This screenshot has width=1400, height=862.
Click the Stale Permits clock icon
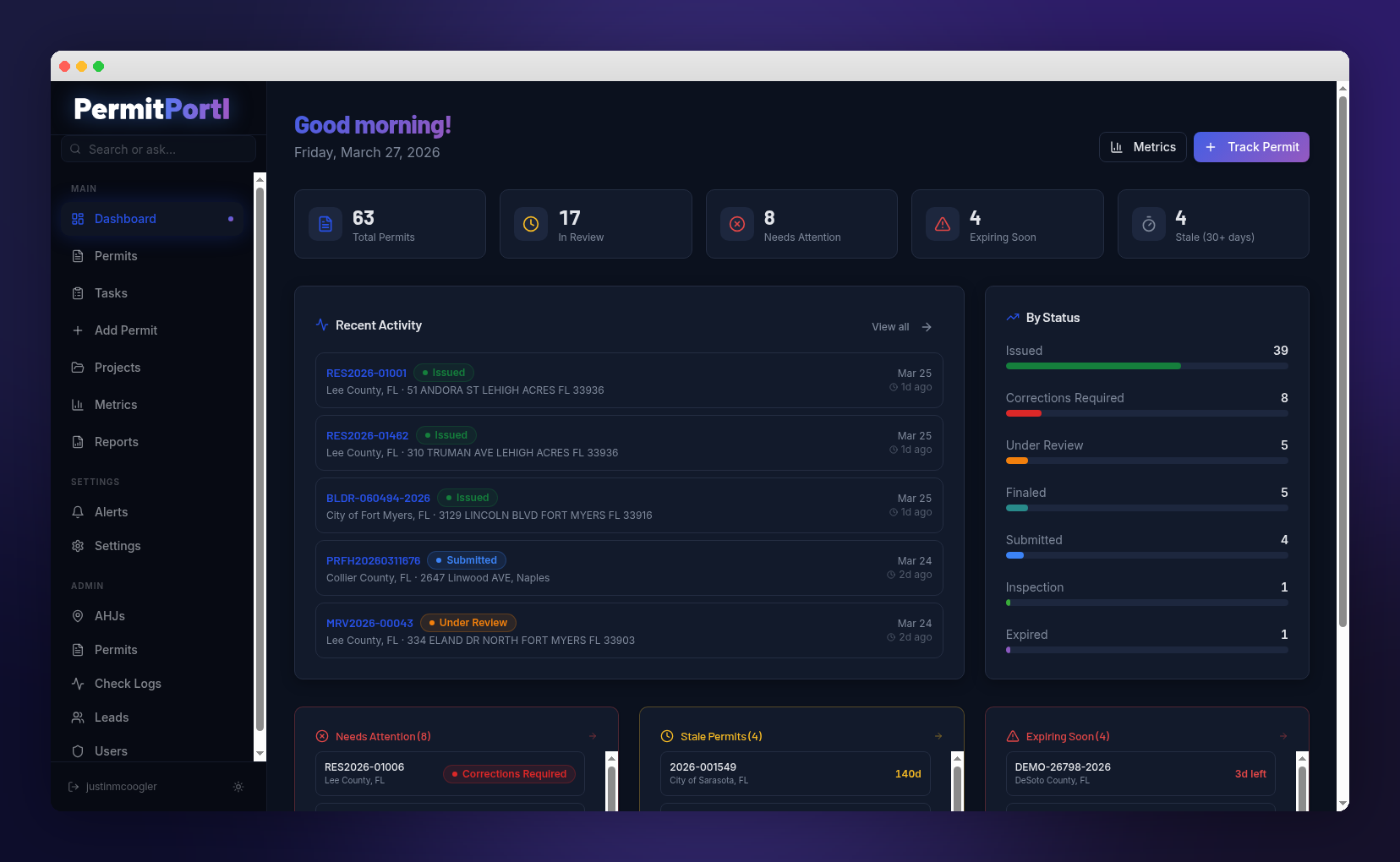[x=667, y=736]
